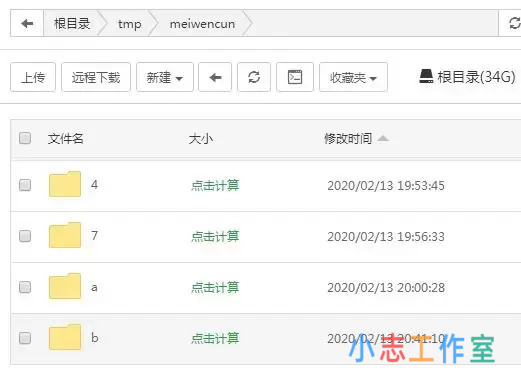Click refresh icon at breadcrumb right end

(515, 23)
